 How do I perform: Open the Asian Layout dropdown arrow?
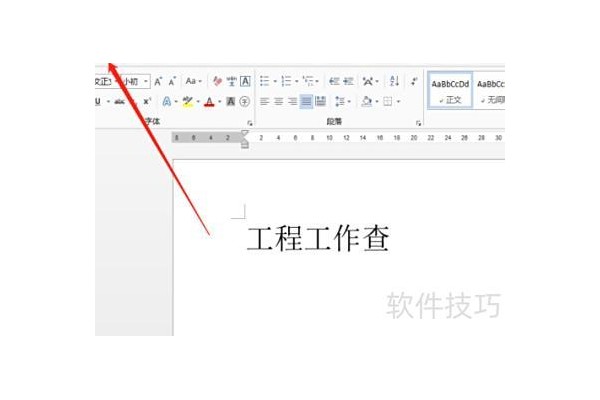coord(377,81)
